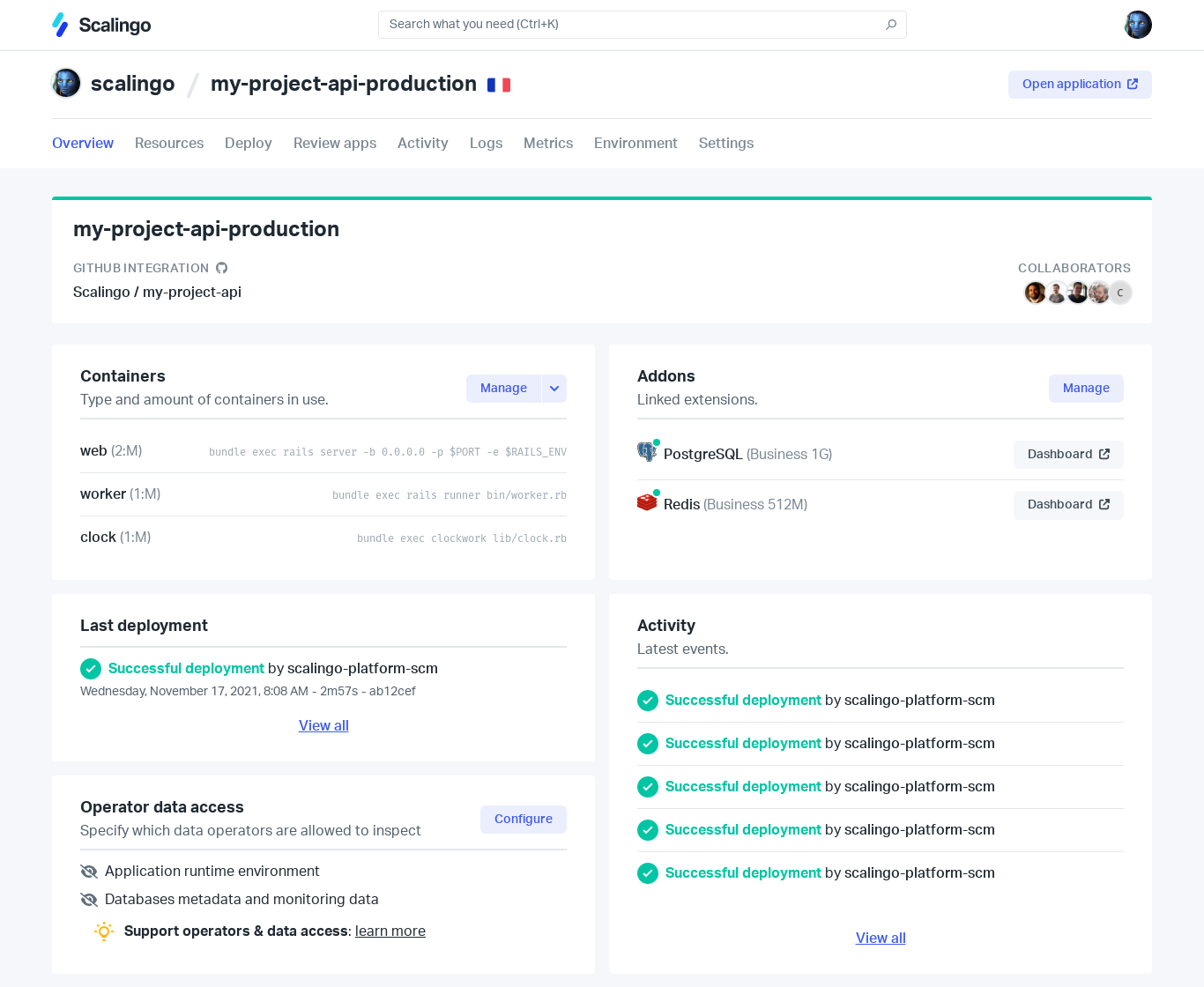The height and width of the screenshot is (987, 1204).
Task: Switch to the Metrics tab
Action: [x=548, y=143]
